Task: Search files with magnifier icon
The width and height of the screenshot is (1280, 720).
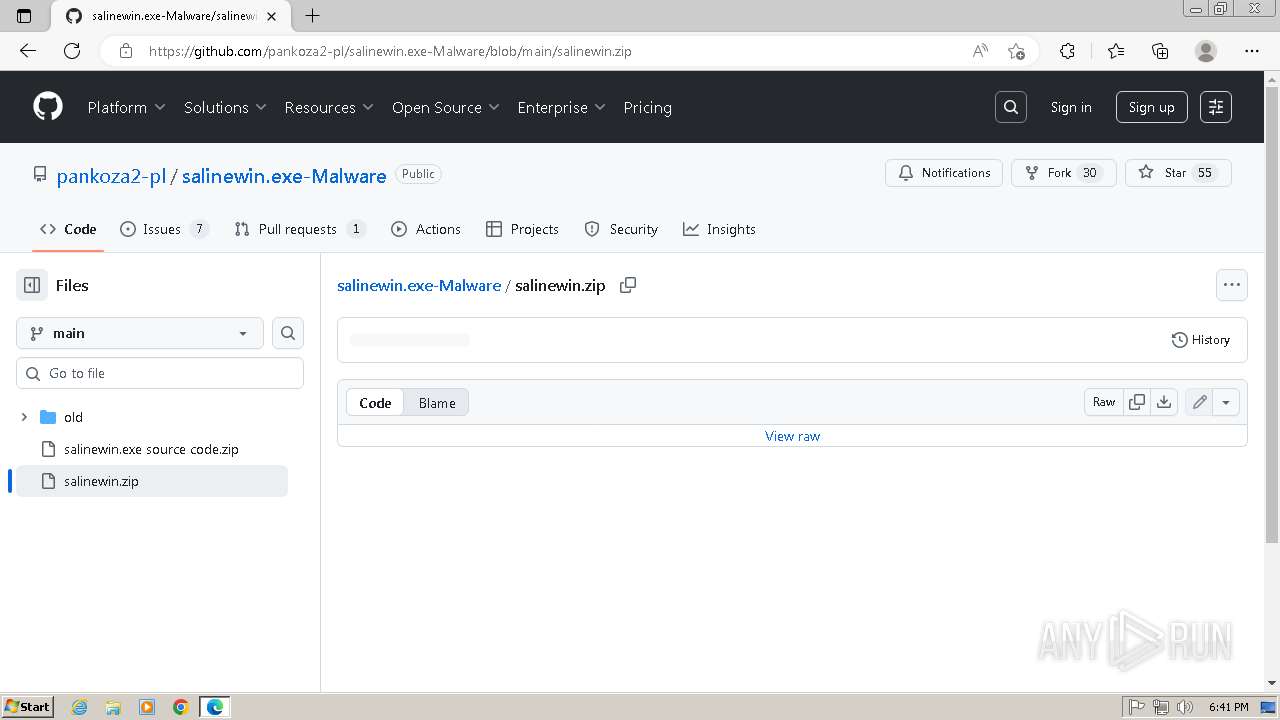Action: pyautogui.click(x=288, y=333)
